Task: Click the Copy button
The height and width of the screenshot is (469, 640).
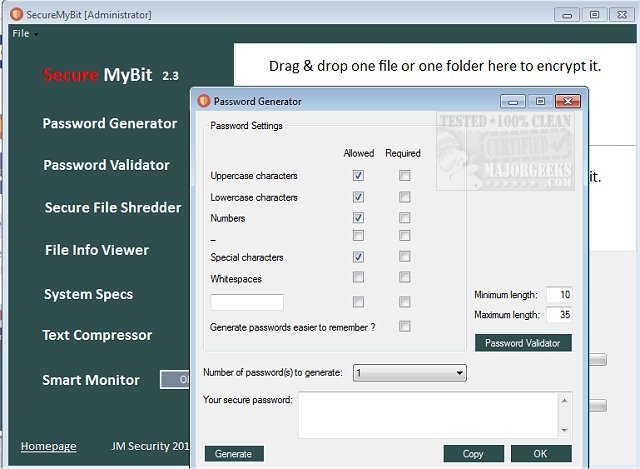Action: pos(473,453)
